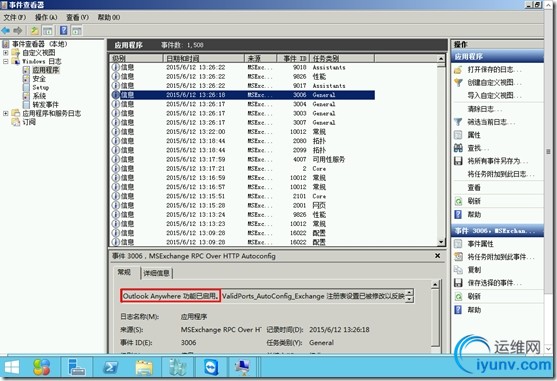Select event 4007 可用性服务 row

[x=242, y=159]
